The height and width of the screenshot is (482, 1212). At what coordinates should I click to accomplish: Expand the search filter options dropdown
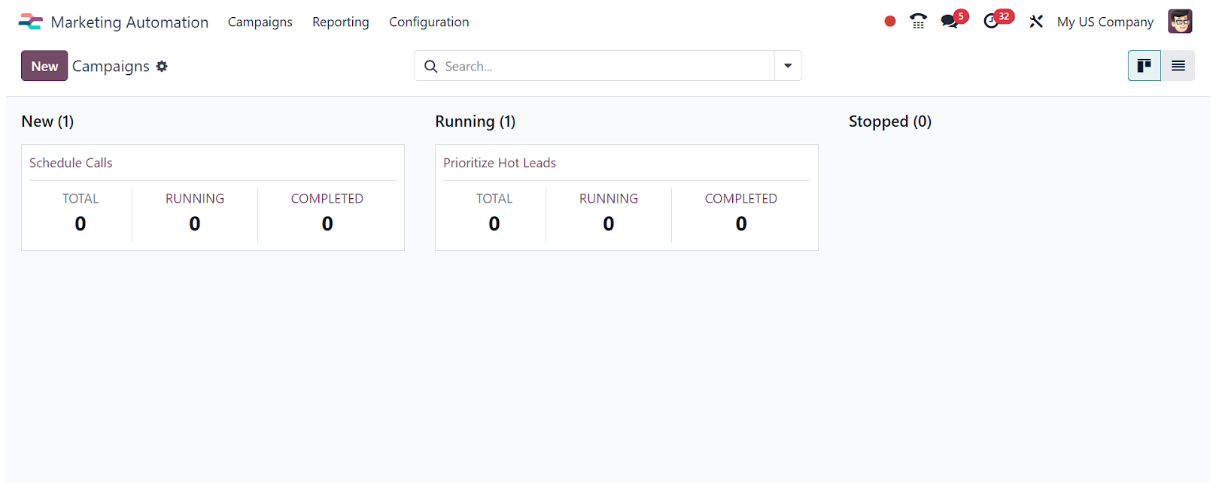(x=788, y=66)
